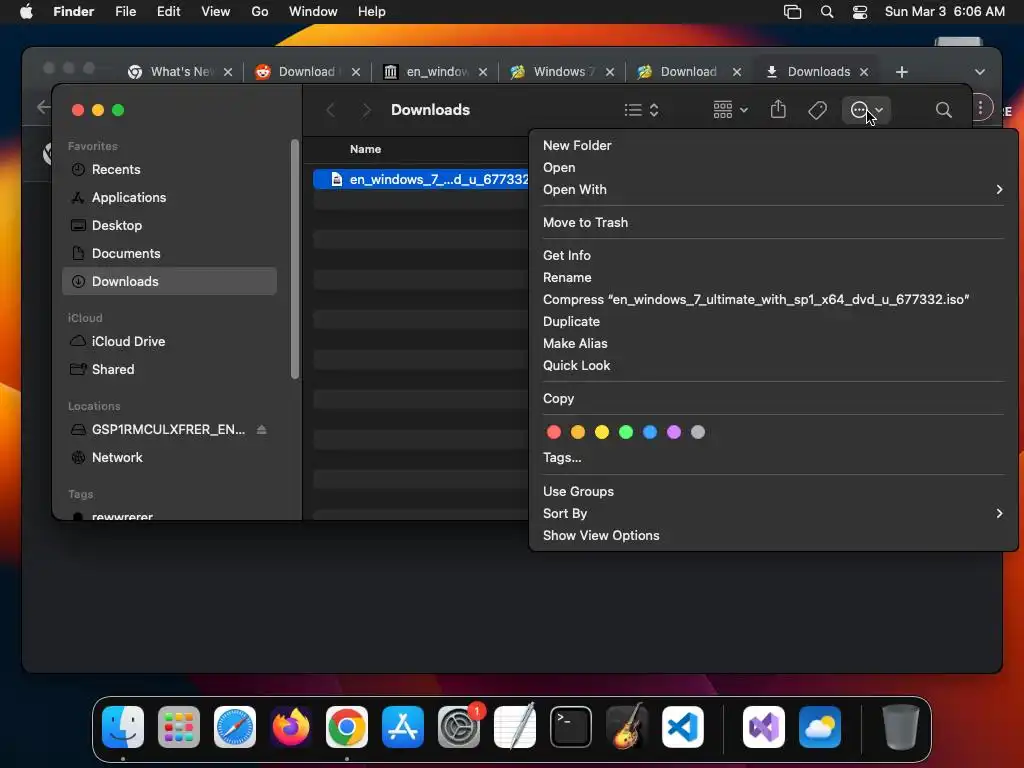Viewport: 1024px width, 768px height.
Task: Apply the blue tag color
Action: (650, 432)
